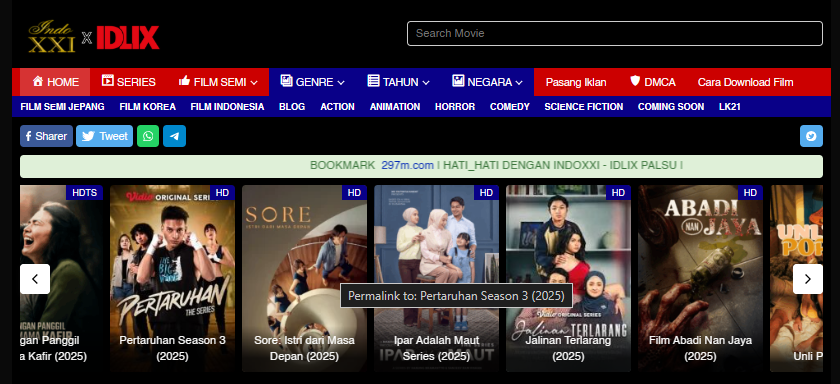840x384 pixels.
Task: Click the Search Movie input field
Action: 614,33
